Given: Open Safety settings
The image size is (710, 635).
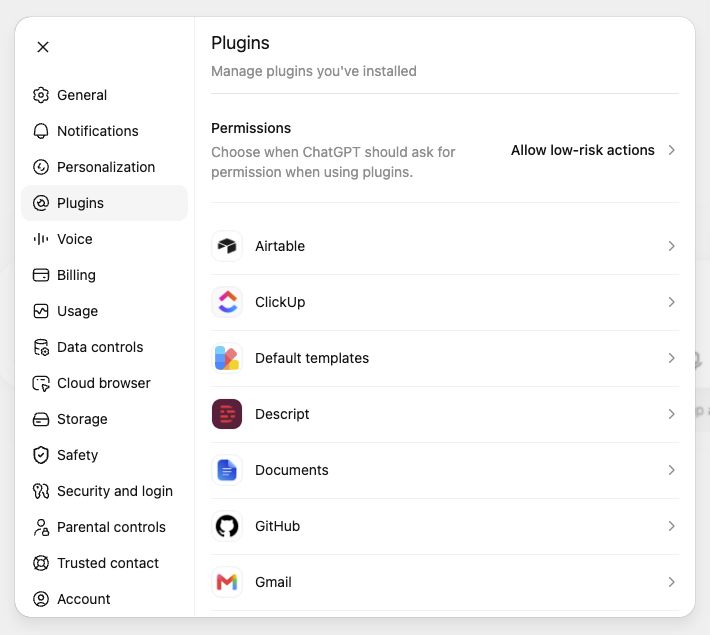Looking at the screenshot, I should (x=104, y=455).
